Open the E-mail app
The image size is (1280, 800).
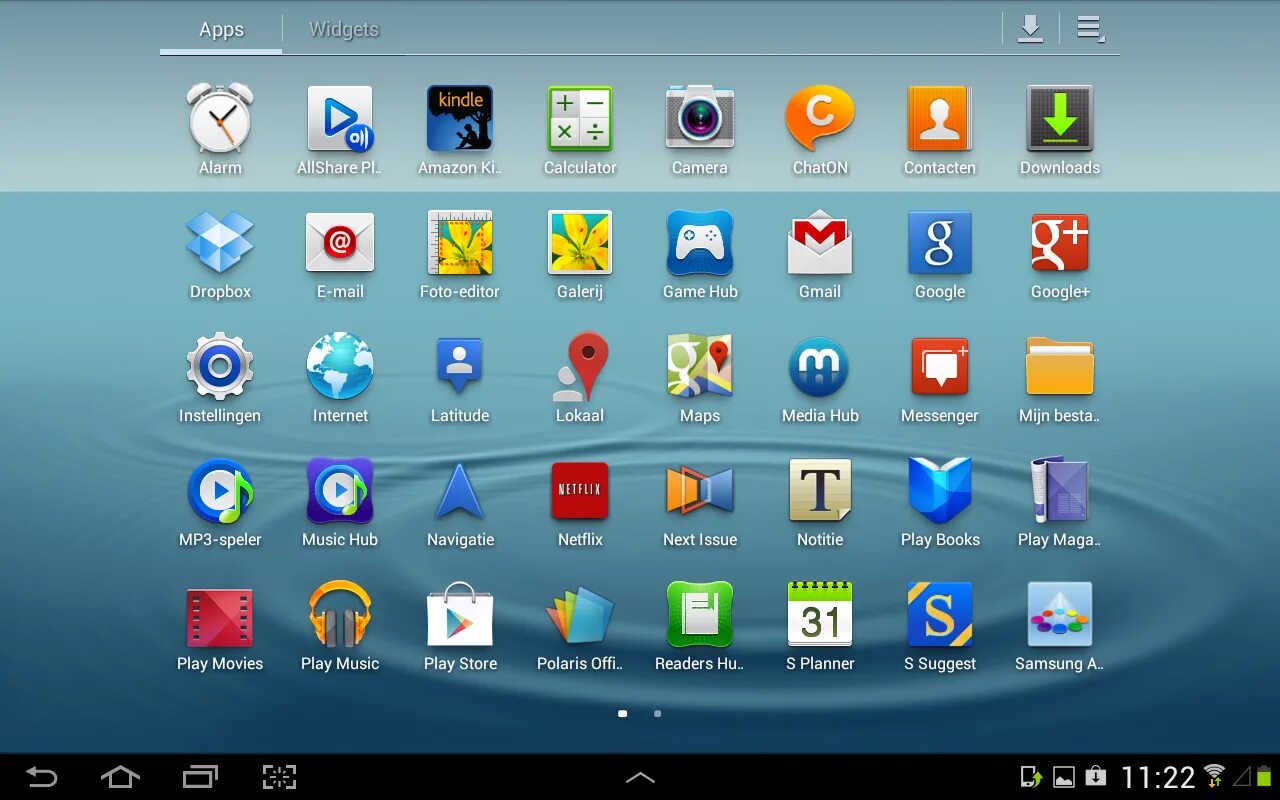click(x=340, y=243)
